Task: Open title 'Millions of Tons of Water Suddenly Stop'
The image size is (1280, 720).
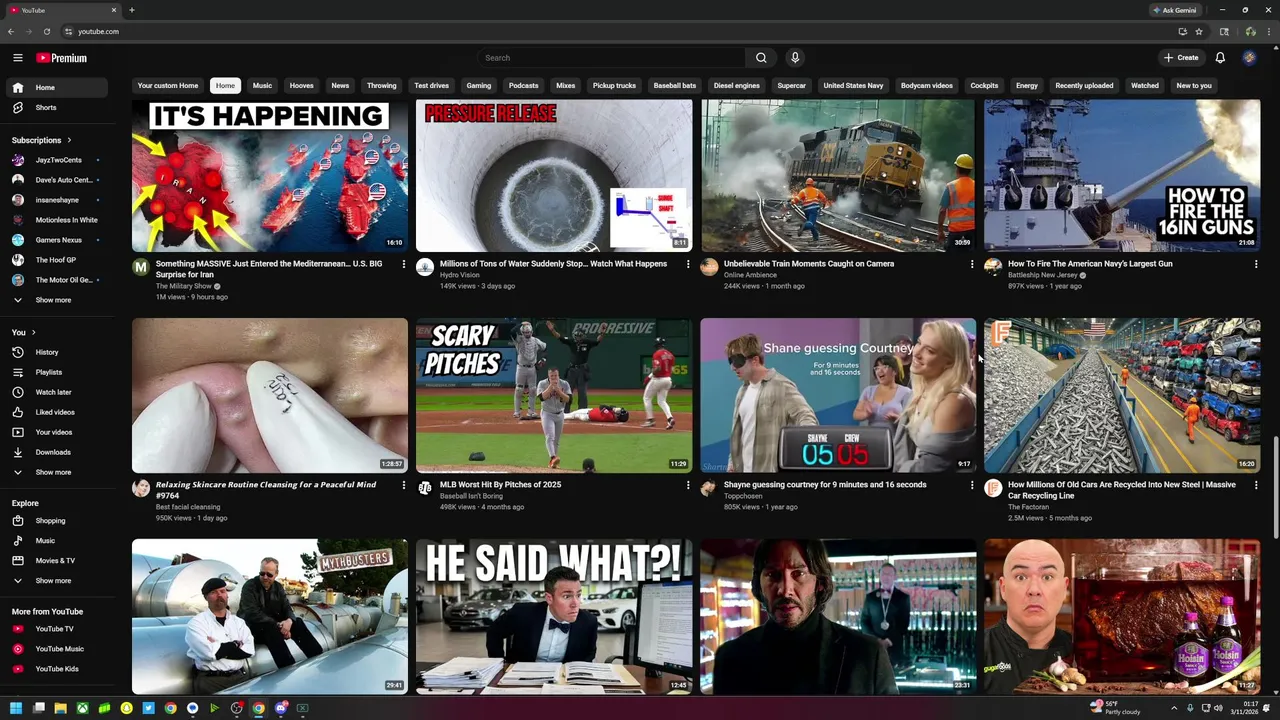Action: (x=553, y=264)
